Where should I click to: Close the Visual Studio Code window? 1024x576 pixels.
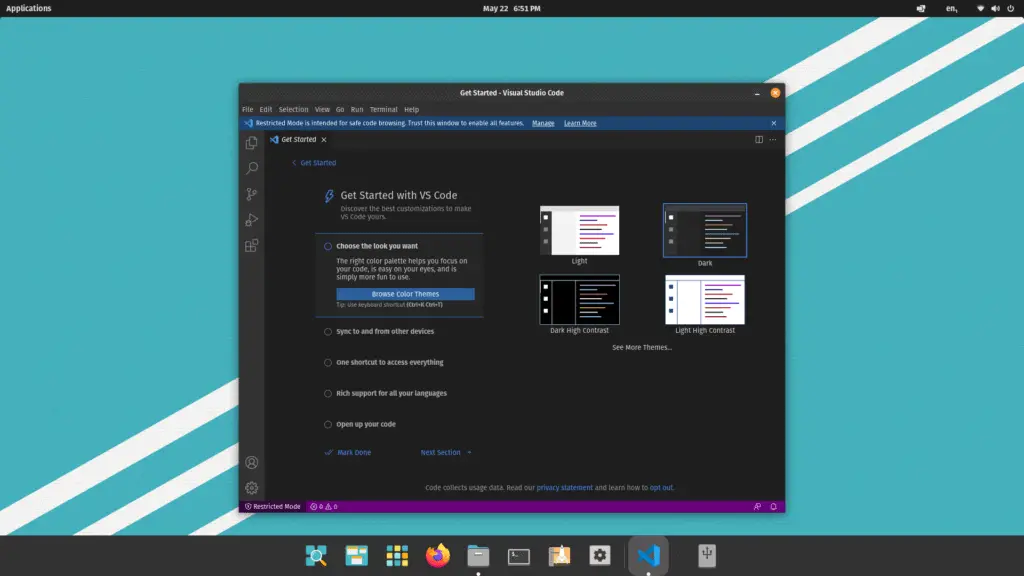coord(775,93)
